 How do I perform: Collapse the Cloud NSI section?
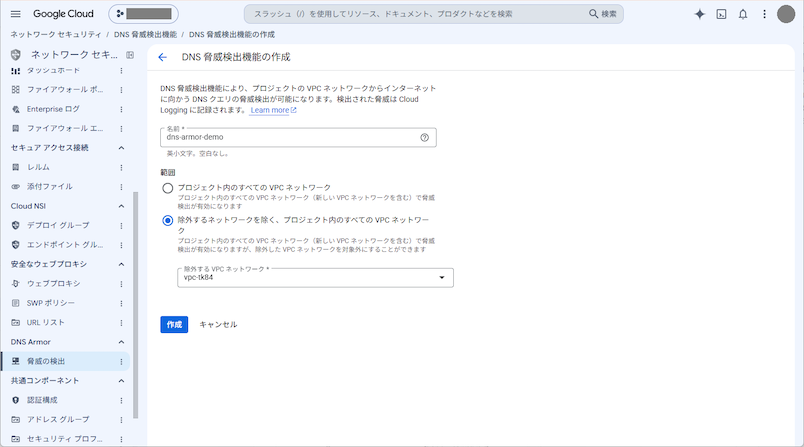click(x=122, y=206)
